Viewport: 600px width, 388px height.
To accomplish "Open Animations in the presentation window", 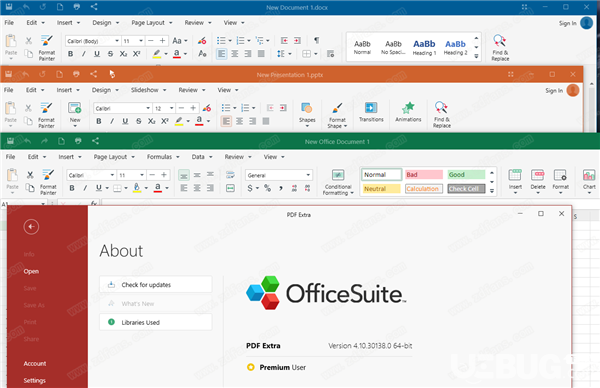I will [408, 112].
